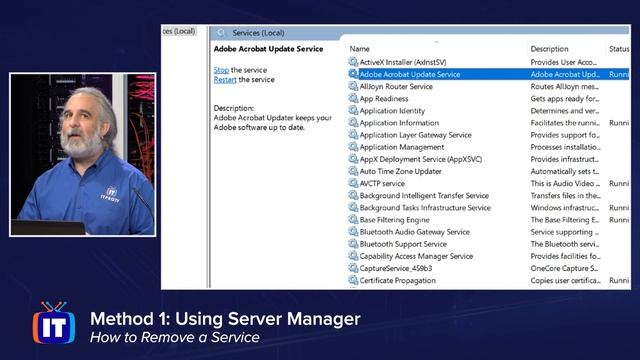Click the gear icon beside Background Tasks Infrastructure Service

point(353,207)
